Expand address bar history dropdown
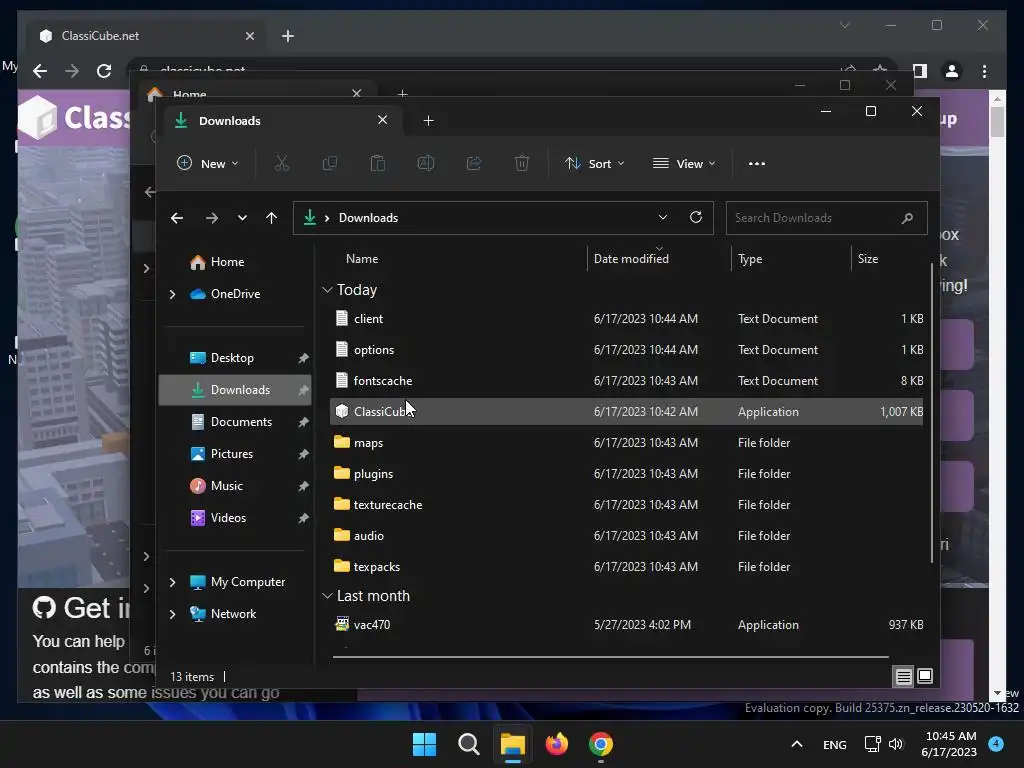 pos(663,217)
